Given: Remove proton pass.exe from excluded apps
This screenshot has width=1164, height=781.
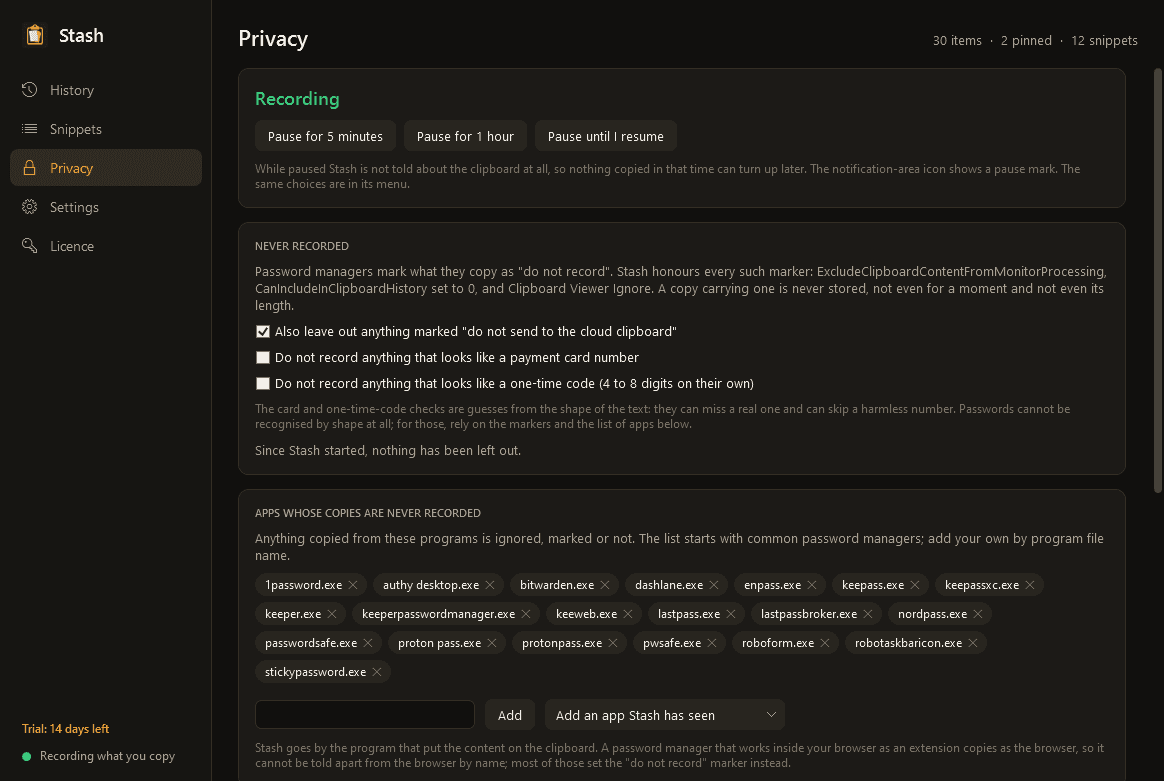Looking at the screenshot, I should [x=492, y=643].
